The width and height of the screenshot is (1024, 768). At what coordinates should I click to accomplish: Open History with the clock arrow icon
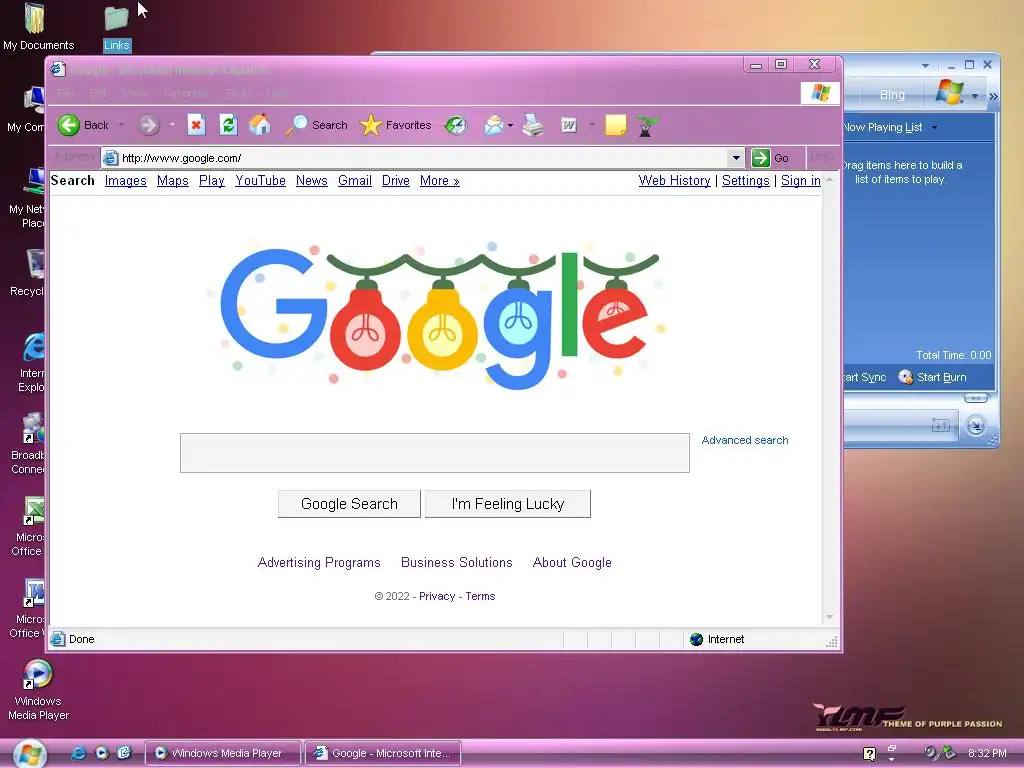(456, 125)
